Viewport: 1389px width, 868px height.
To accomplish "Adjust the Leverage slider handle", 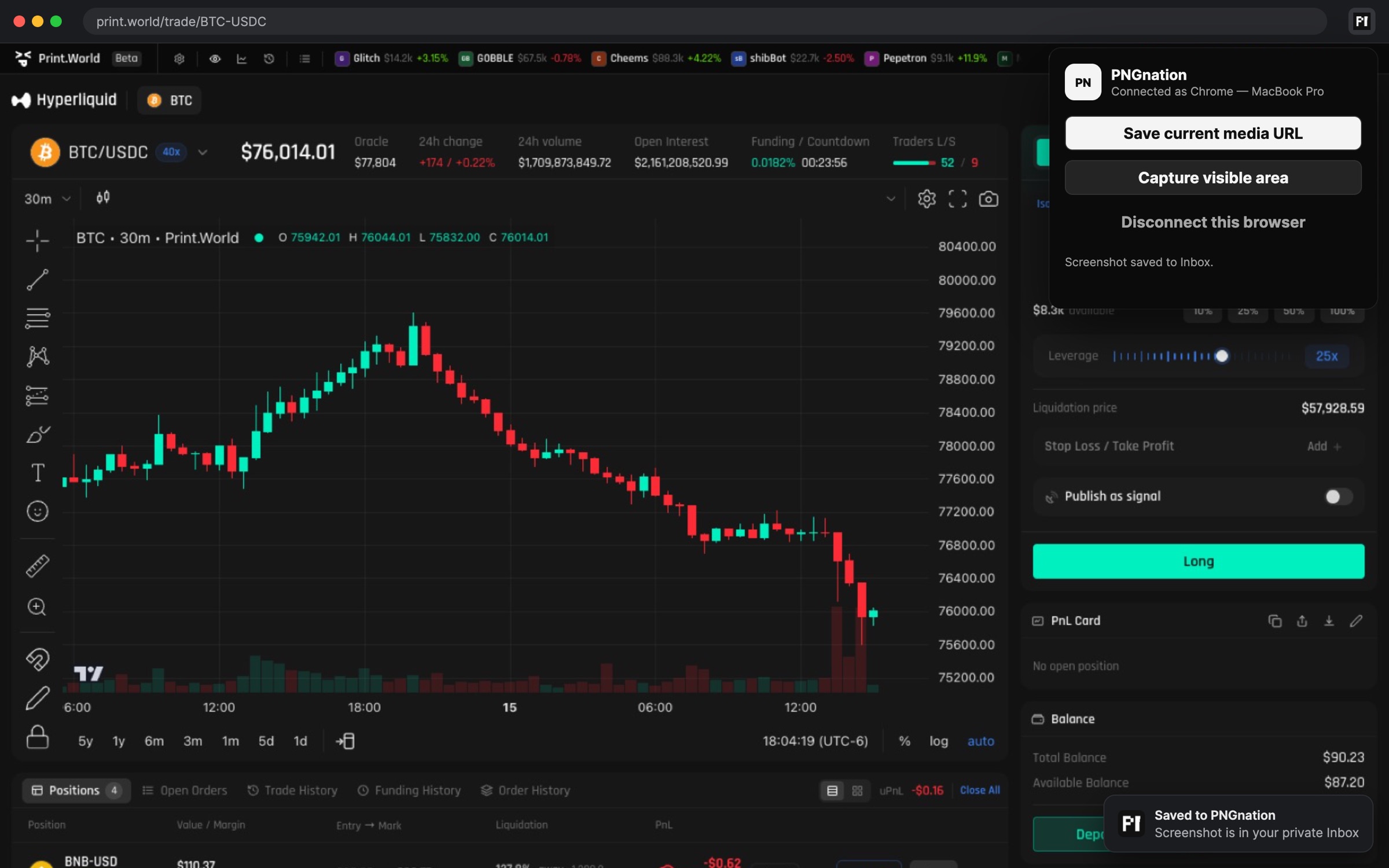I will 1222,356.
